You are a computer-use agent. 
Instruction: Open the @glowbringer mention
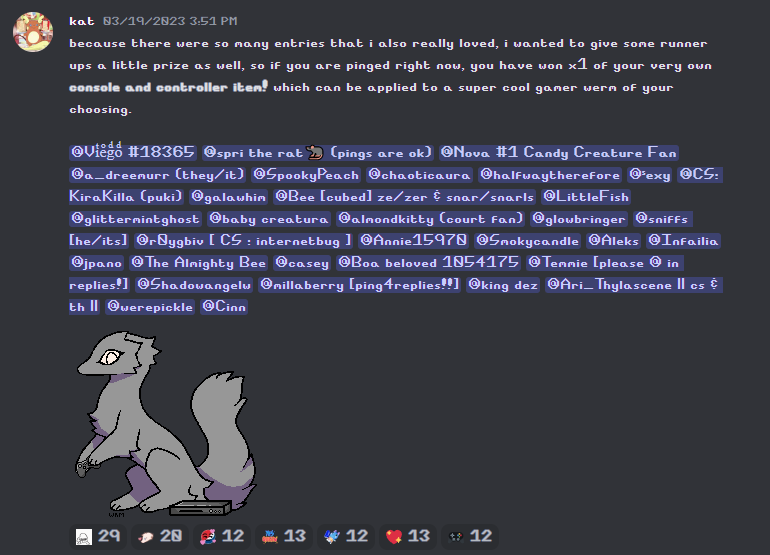click(x=579, y=219)
